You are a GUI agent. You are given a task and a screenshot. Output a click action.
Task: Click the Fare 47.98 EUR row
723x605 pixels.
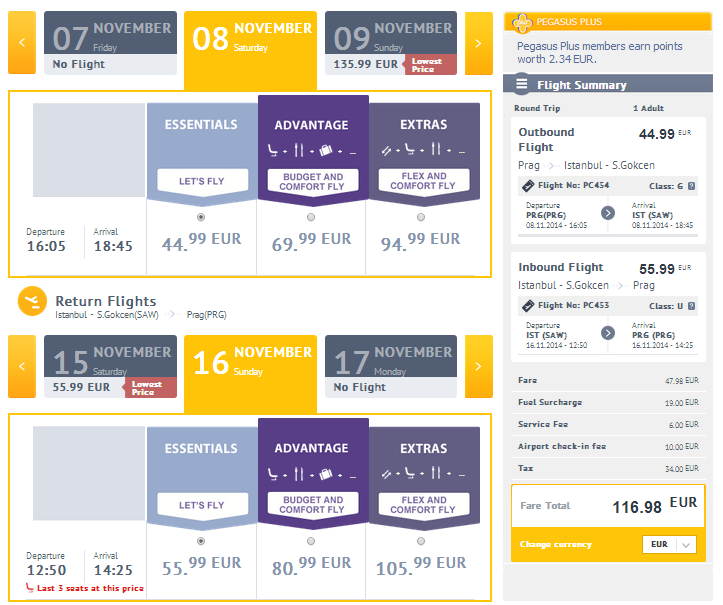pyautogui.click(x=608, y=380)
